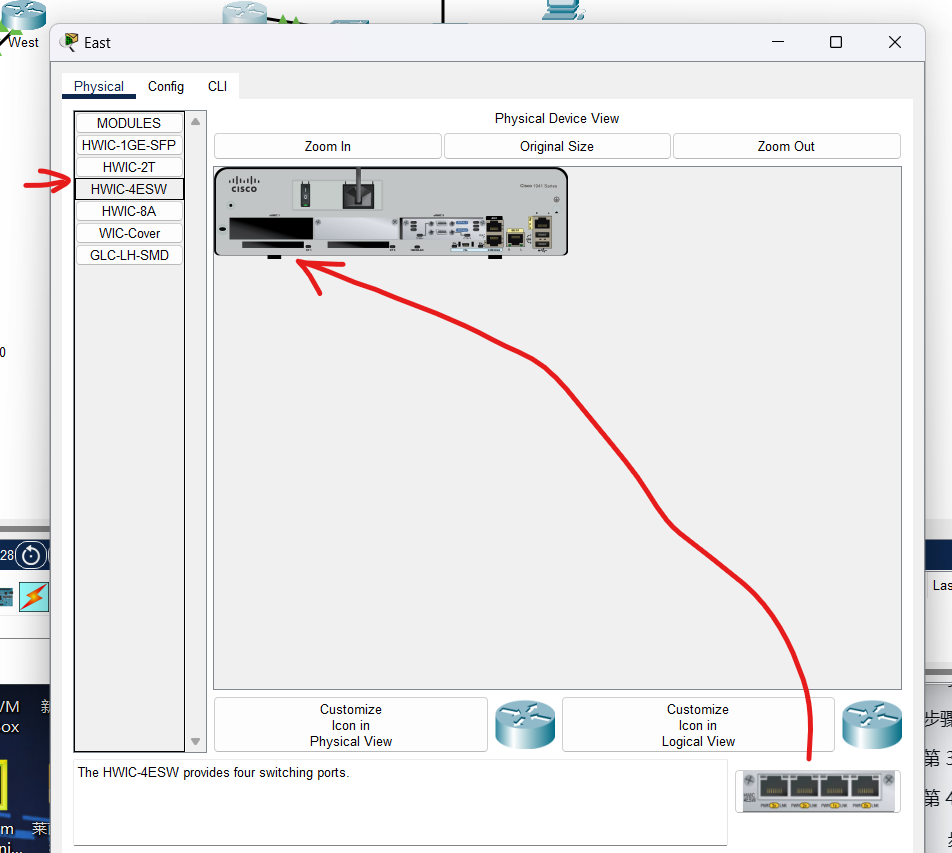Toggle the power switch on the Cisco 1941 chassis
The height and width of the screenshot is (853, 952).
pyautogui.click(x=305, y=193)
